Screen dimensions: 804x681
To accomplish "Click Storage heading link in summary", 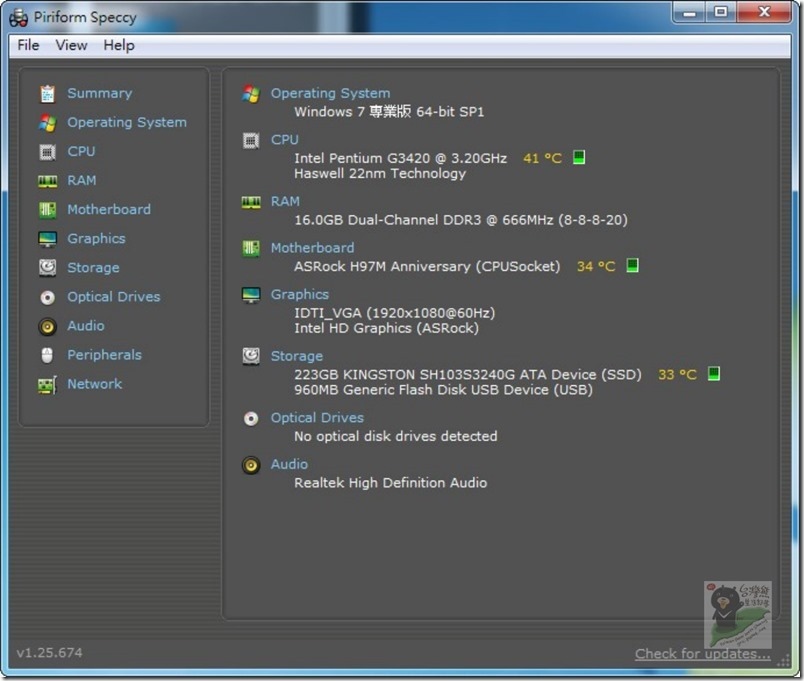I will coord(296,356).
